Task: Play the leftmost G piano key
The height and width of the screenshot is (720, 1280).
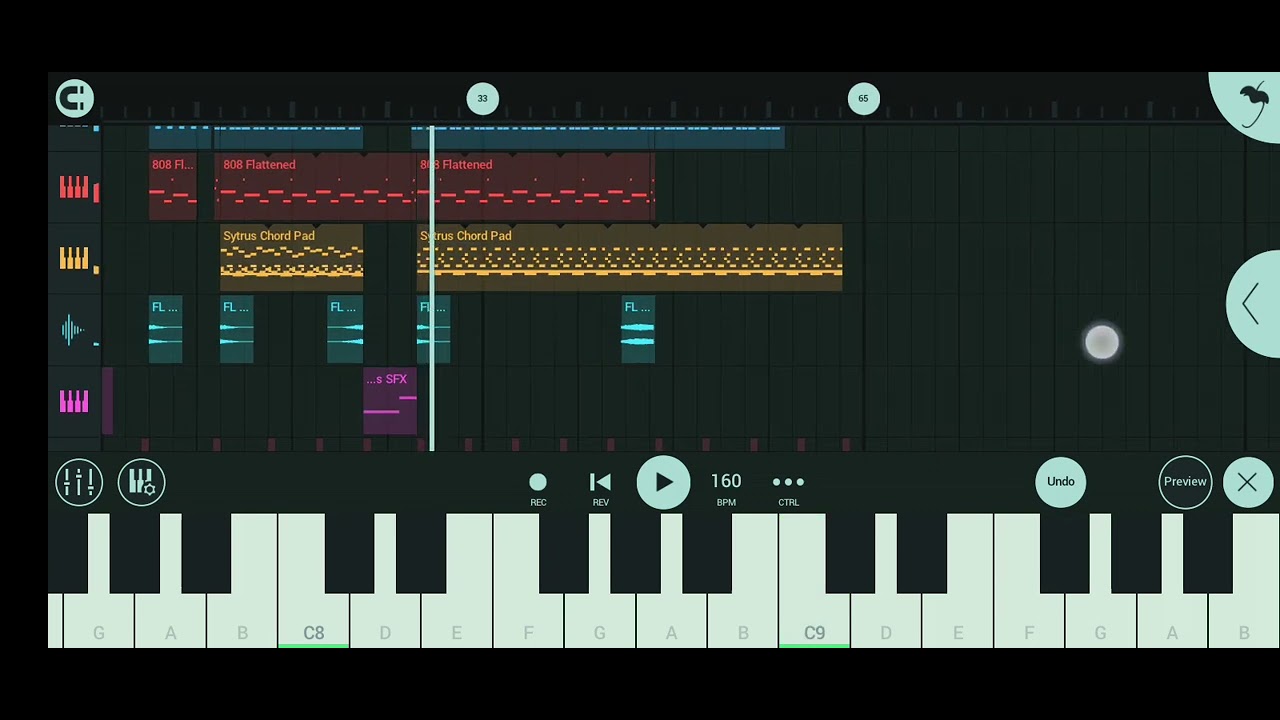Action: (x=99, y=620)
